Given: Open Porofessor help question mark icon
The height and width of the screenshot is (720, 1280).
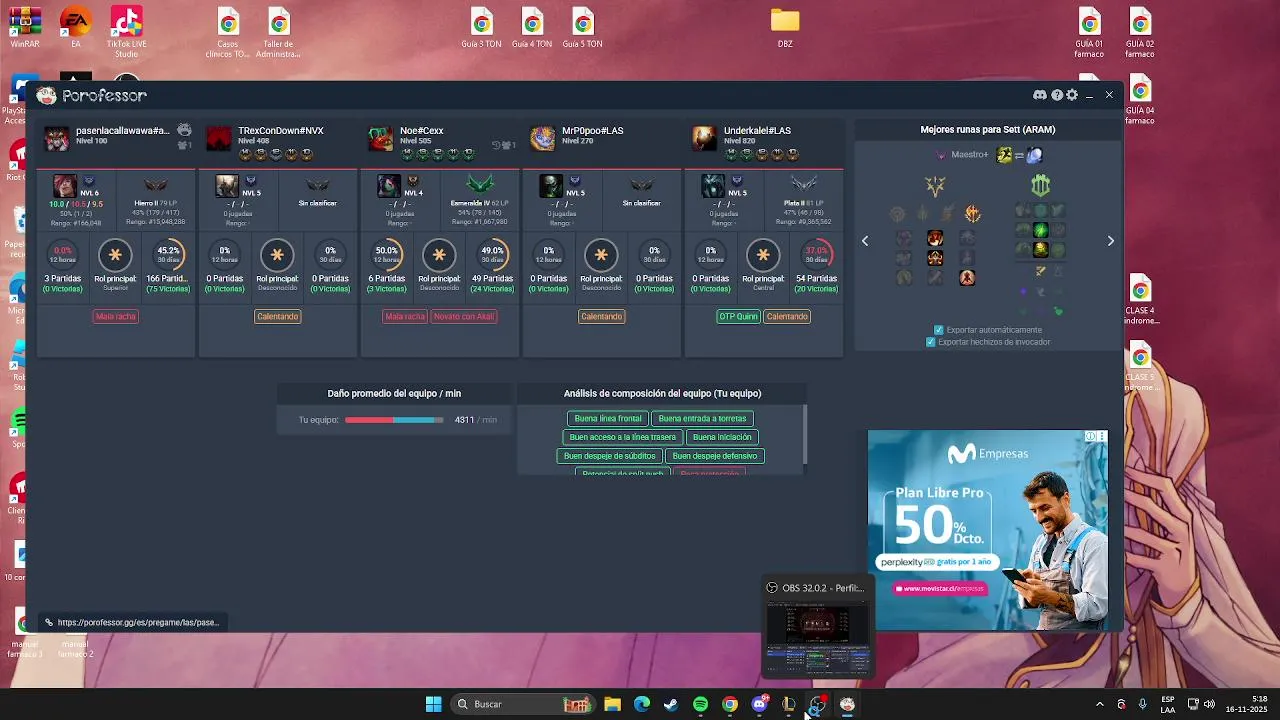Looking at the screenshot, I should click(x=1057, y=95).
